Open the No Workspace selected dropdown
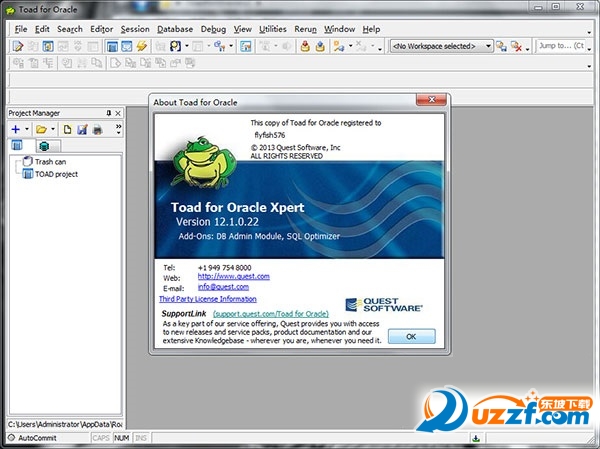 [x=442, y=46]
